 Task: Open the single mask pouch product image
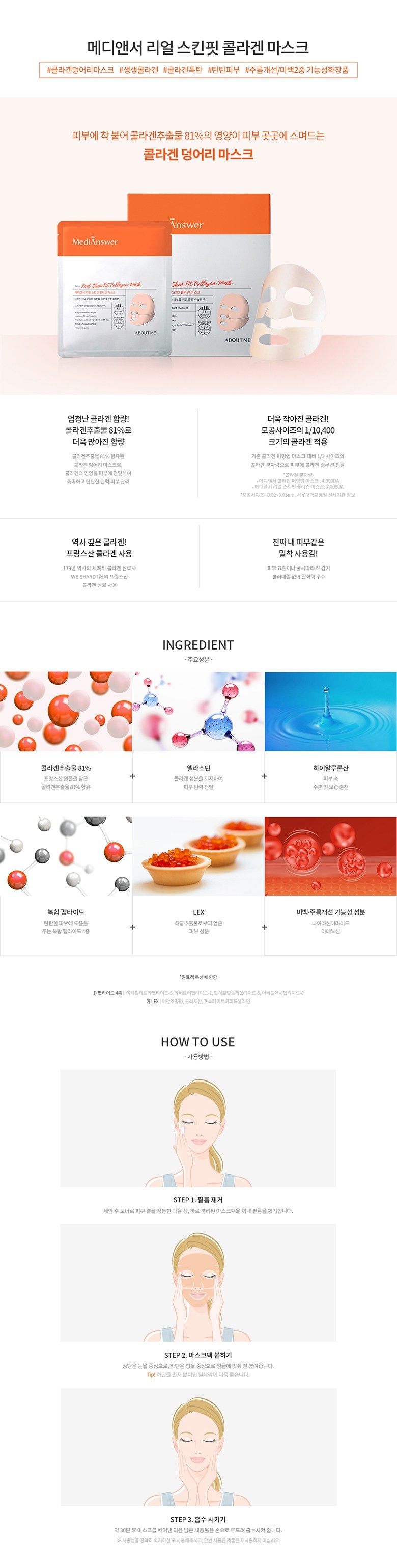tap(115, 288)
